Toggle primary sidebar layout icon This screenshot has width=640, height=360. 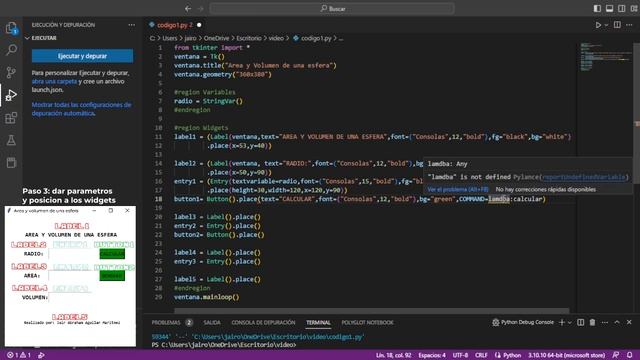tap(597, 9)
